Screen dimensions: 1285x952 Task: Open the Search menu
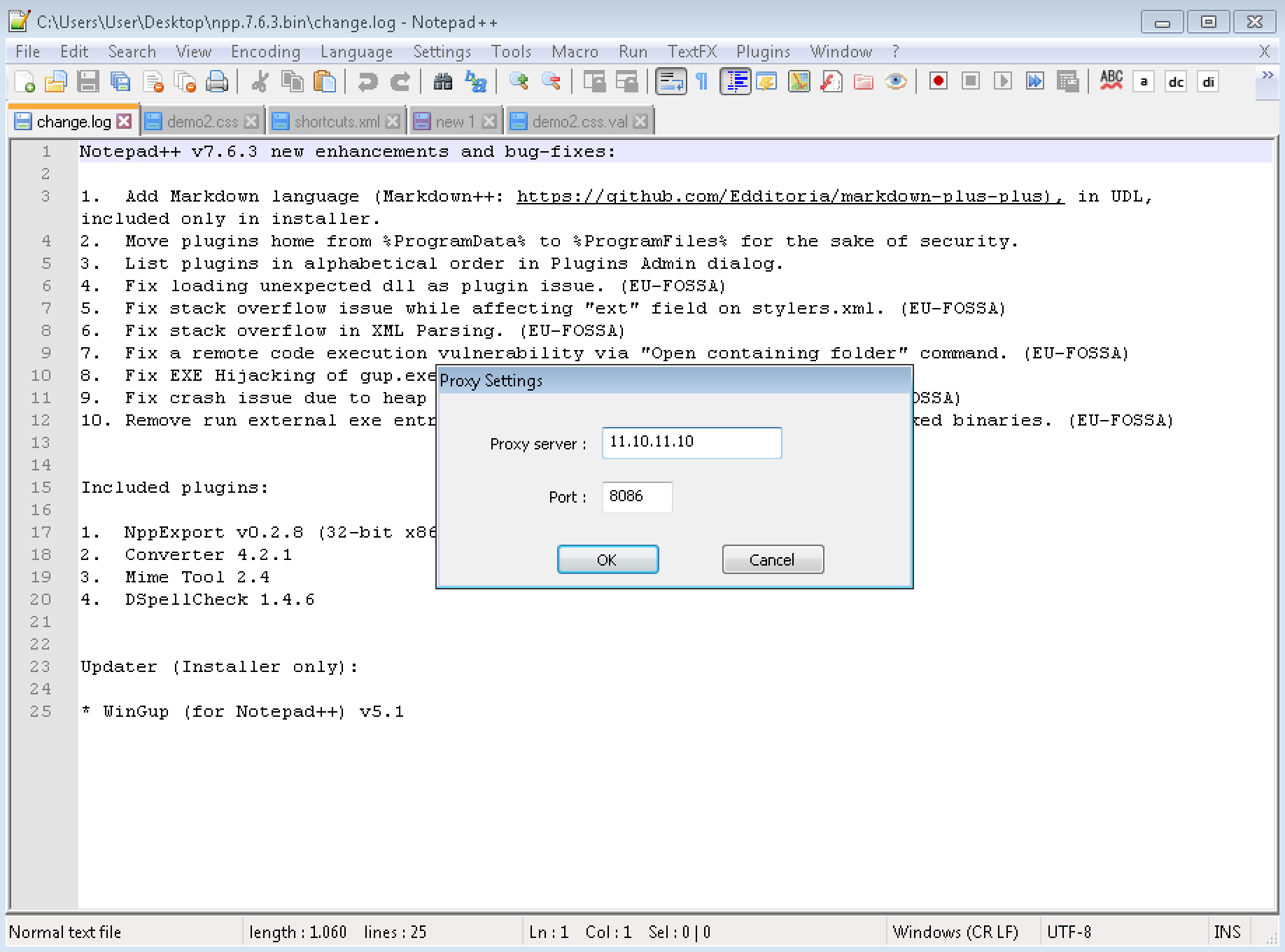click(132, 52)
